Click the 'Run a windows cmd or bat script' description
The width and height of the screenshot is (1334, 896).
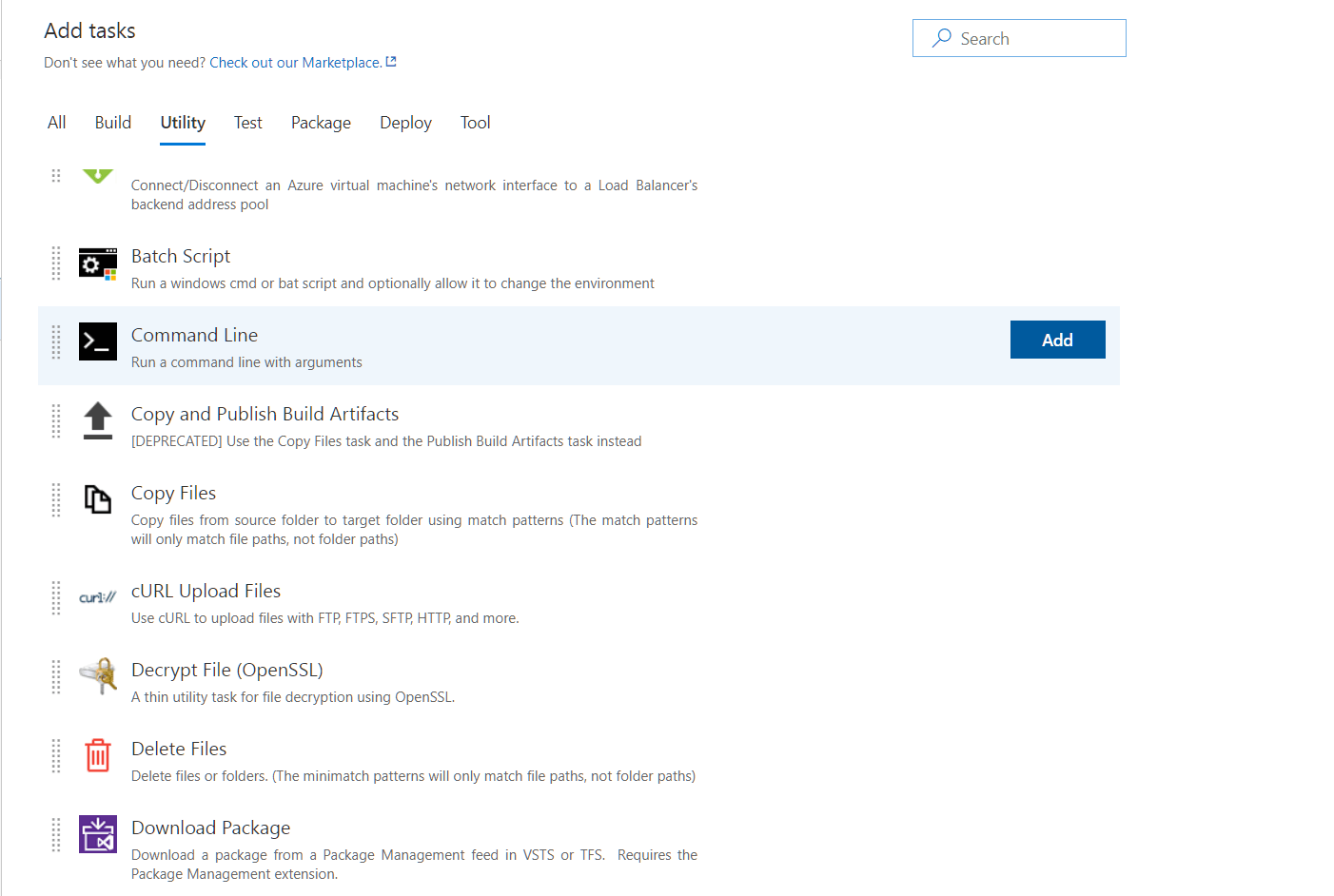click(x=393, y=283)
